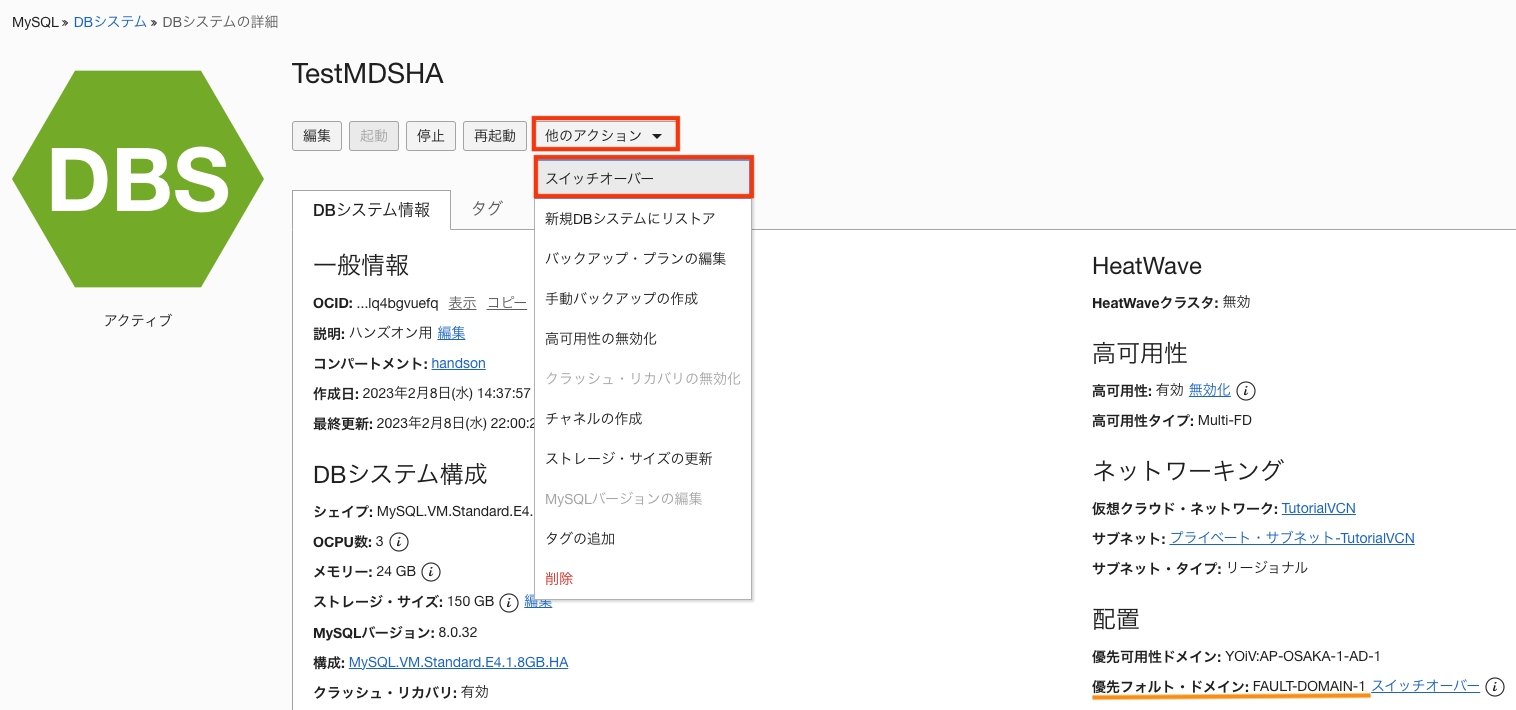Image resolution: width=1516 pixels, height=710 pixels.
Task: Open the DBシステム情報 tab
Action: [371, 210]
